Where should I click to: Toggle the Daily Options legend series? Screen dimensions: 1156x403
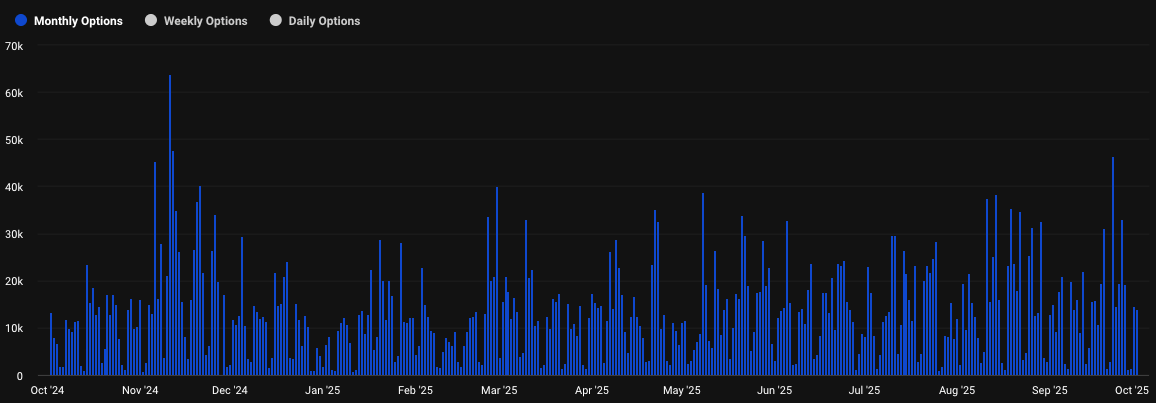pos(315,21)
